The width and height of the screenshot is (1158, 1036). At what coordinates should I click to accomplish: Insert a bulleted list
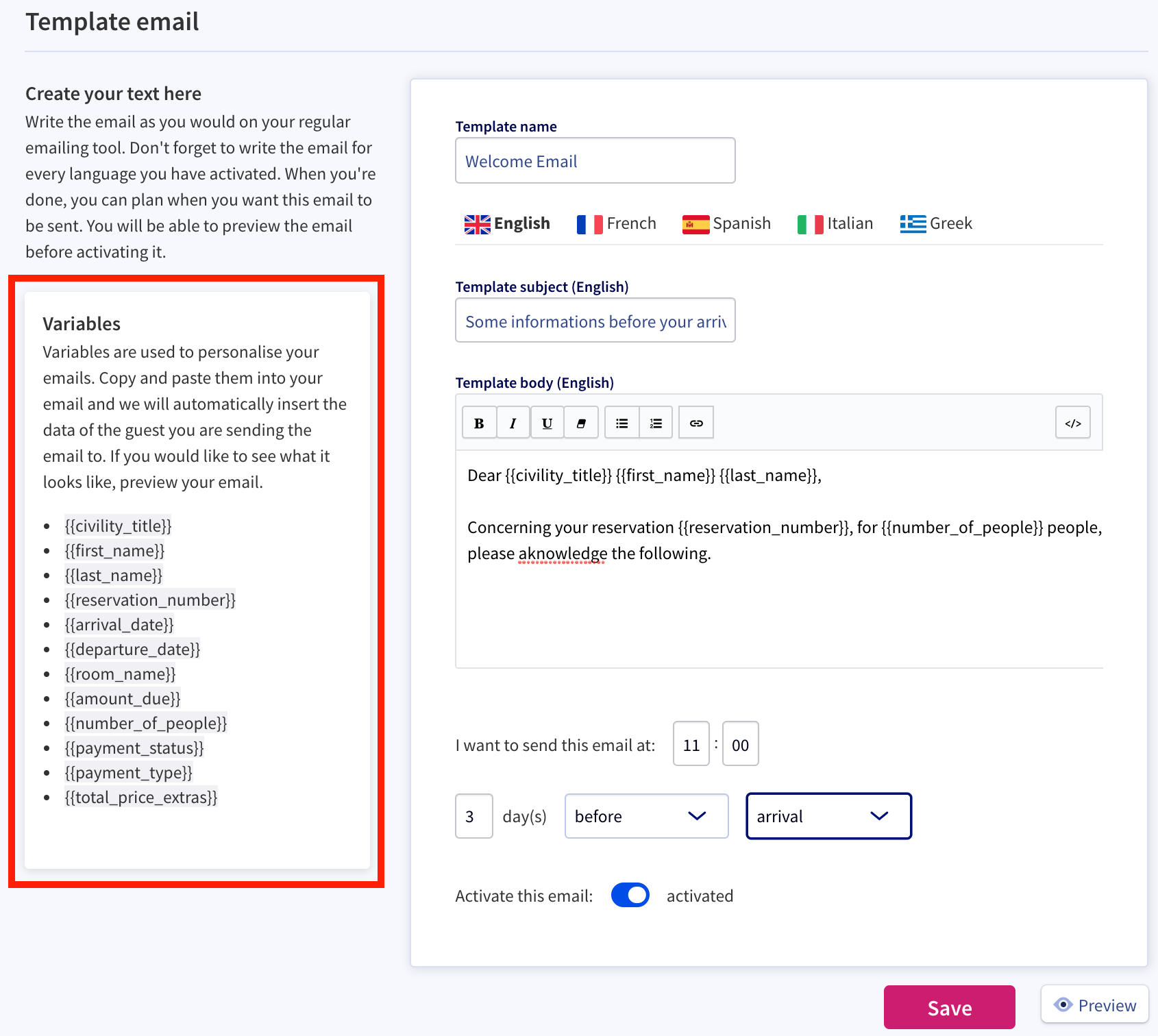coord(622,423)
